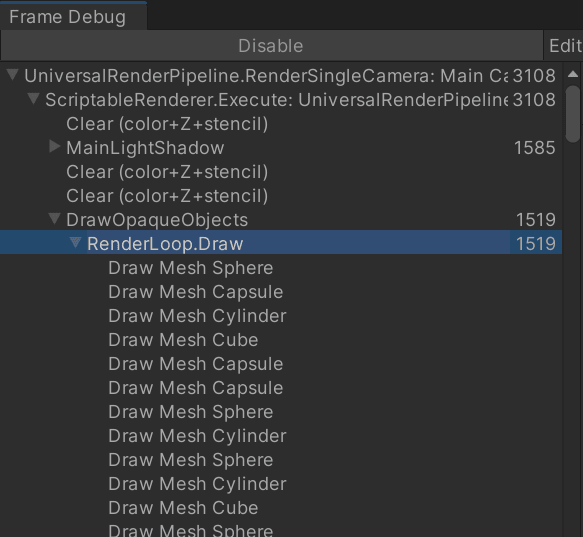Select the DrawOpaqueObjects row
Image resolution: width=583 pixels, height=537 pixels.
coord(281,220)
